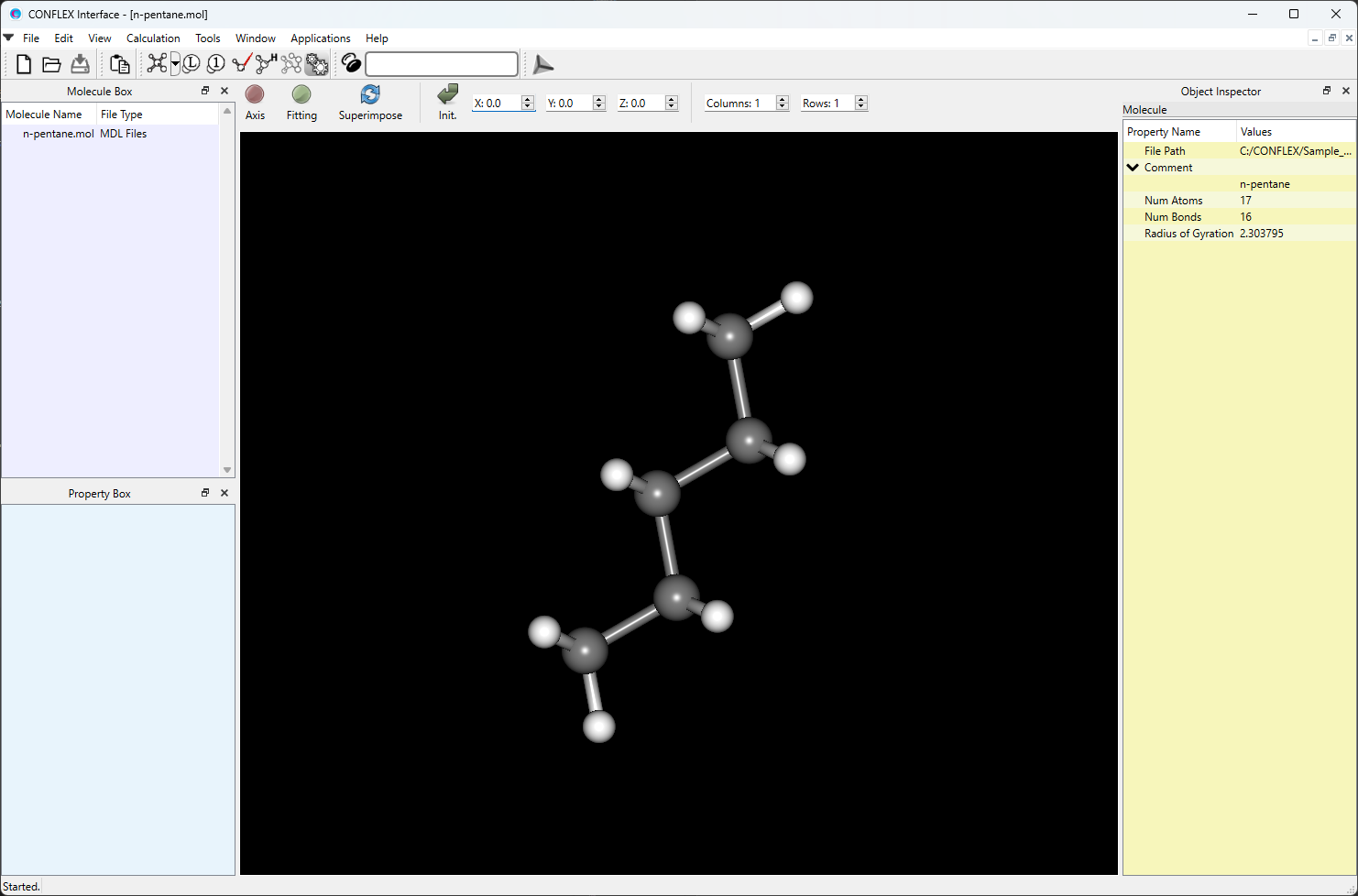Screen dimensions: 1358x896
Task: Open the editing tool dropdown arrow
Action: 174,63
